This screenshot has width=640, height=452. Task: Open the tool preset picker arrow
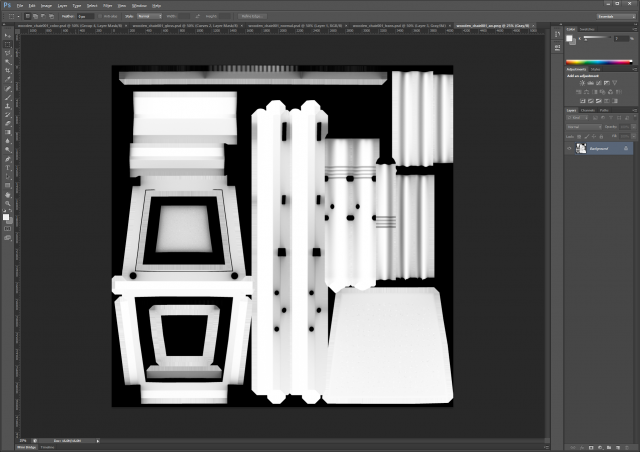point(18,16)
